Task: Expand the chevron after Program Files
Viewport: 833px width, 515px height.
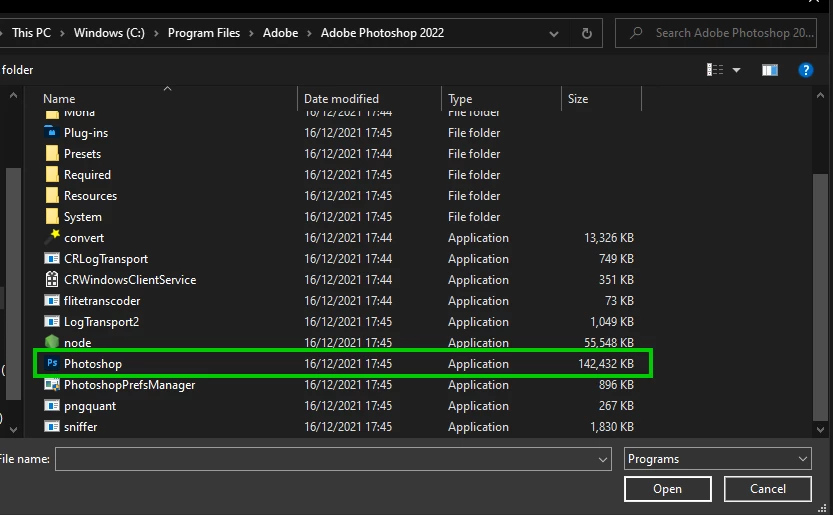Action: click(251, 33)
